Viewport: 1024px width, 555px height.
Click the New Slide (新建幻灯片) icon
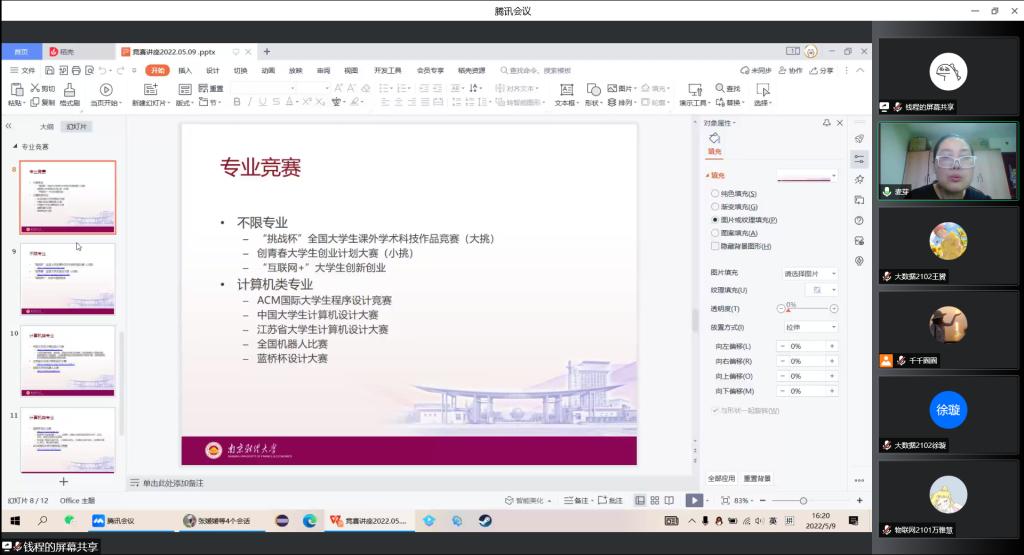click(x=150, y=91)
